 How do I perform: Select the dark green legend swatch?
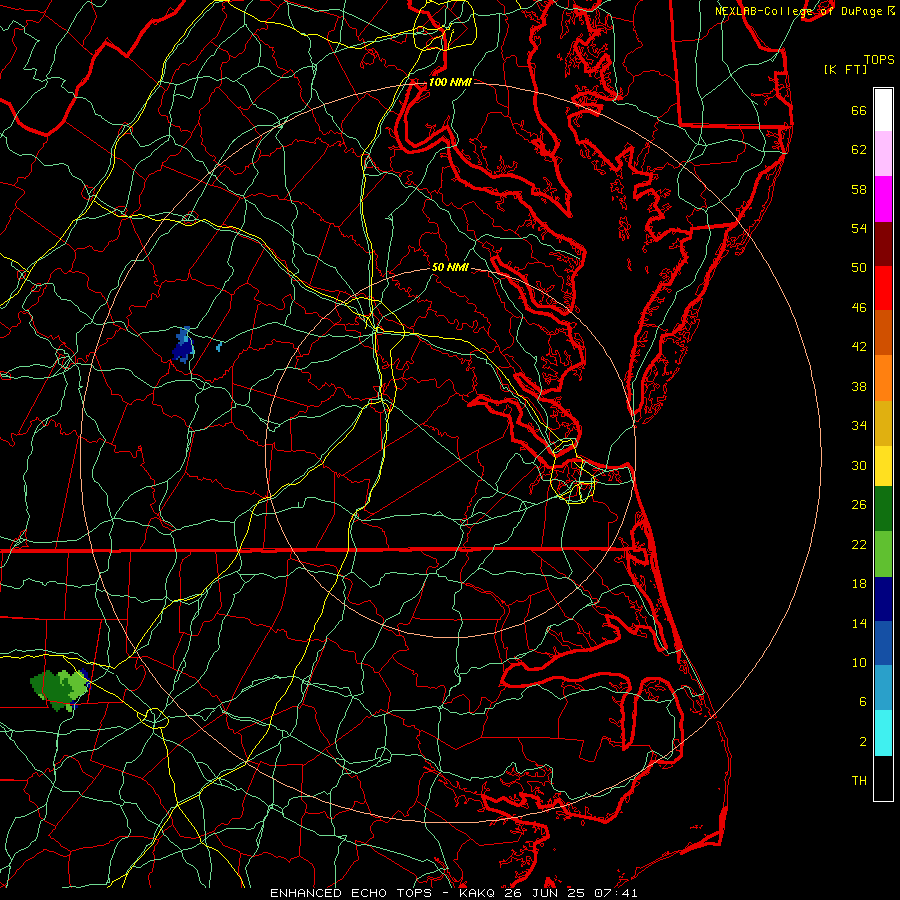(883, 509)
